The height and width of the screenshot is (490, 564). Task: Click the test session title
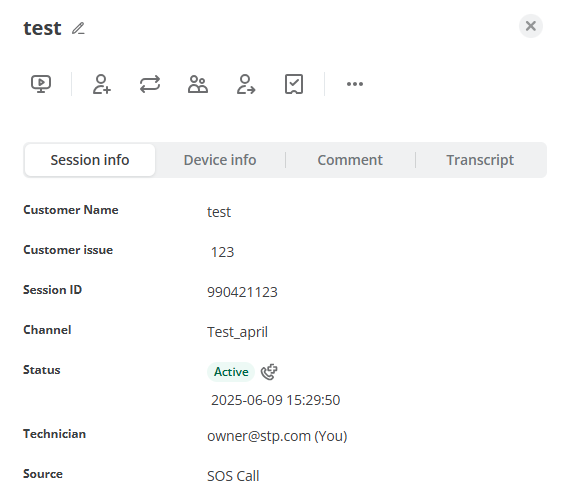[x=42, y=28]
